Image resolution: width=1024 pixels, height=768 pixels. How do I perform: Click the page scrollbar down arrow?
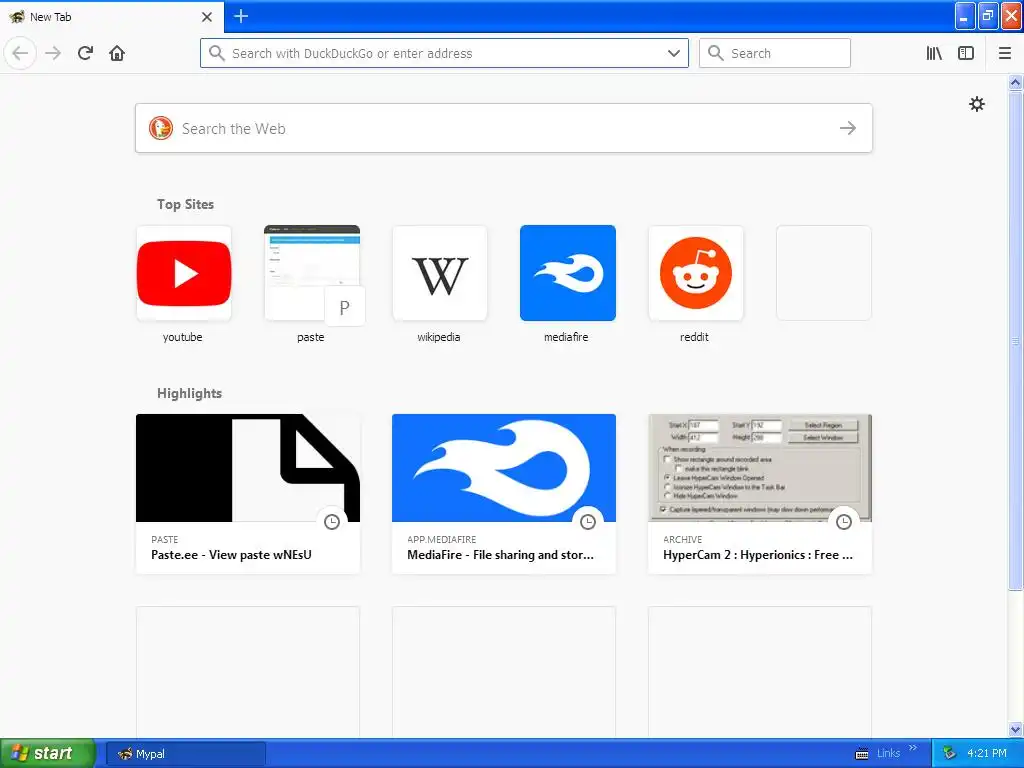tap(1016, 729)
